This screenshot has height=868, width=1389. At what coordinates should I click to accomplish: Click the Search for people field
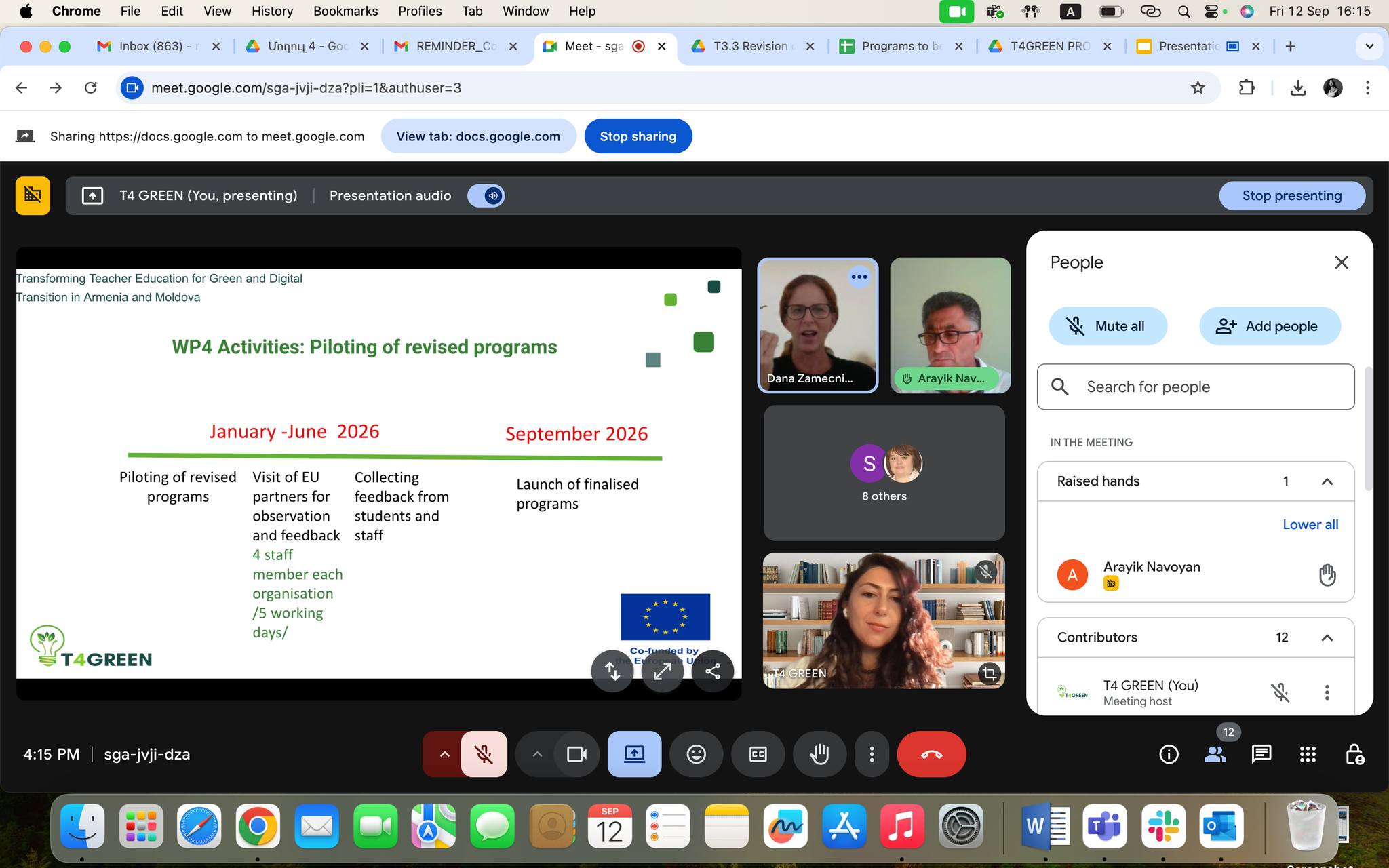coord(1196,387)
